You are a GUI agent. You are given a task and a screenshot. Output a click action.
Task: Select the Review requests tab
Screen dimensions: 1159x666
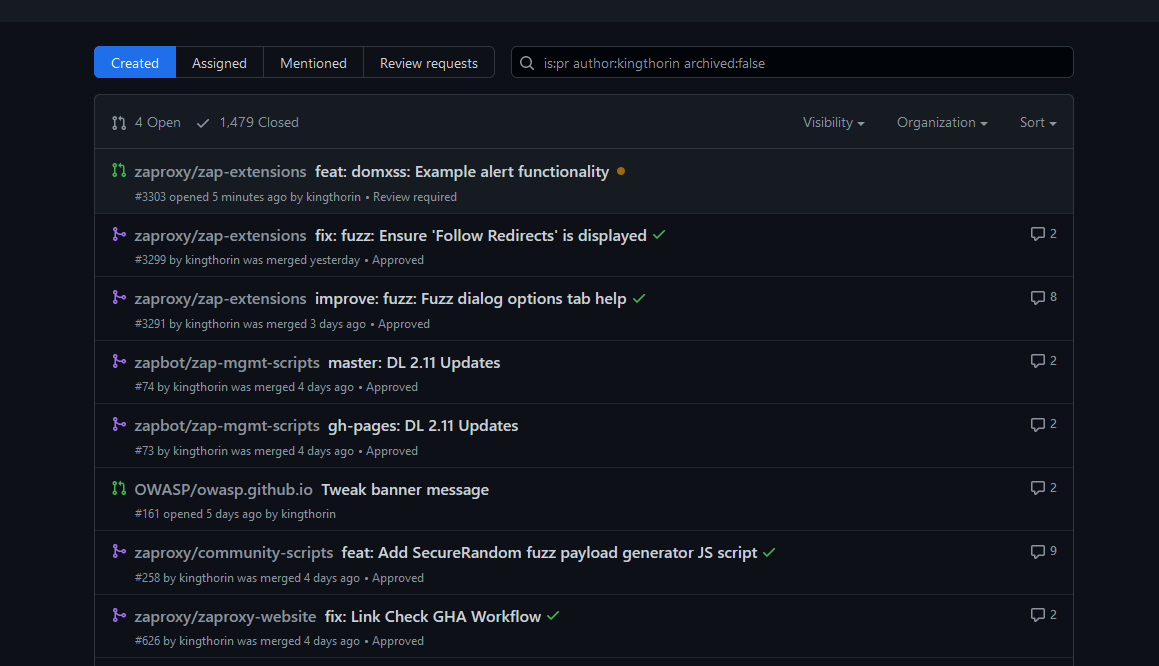coord(429,62)
